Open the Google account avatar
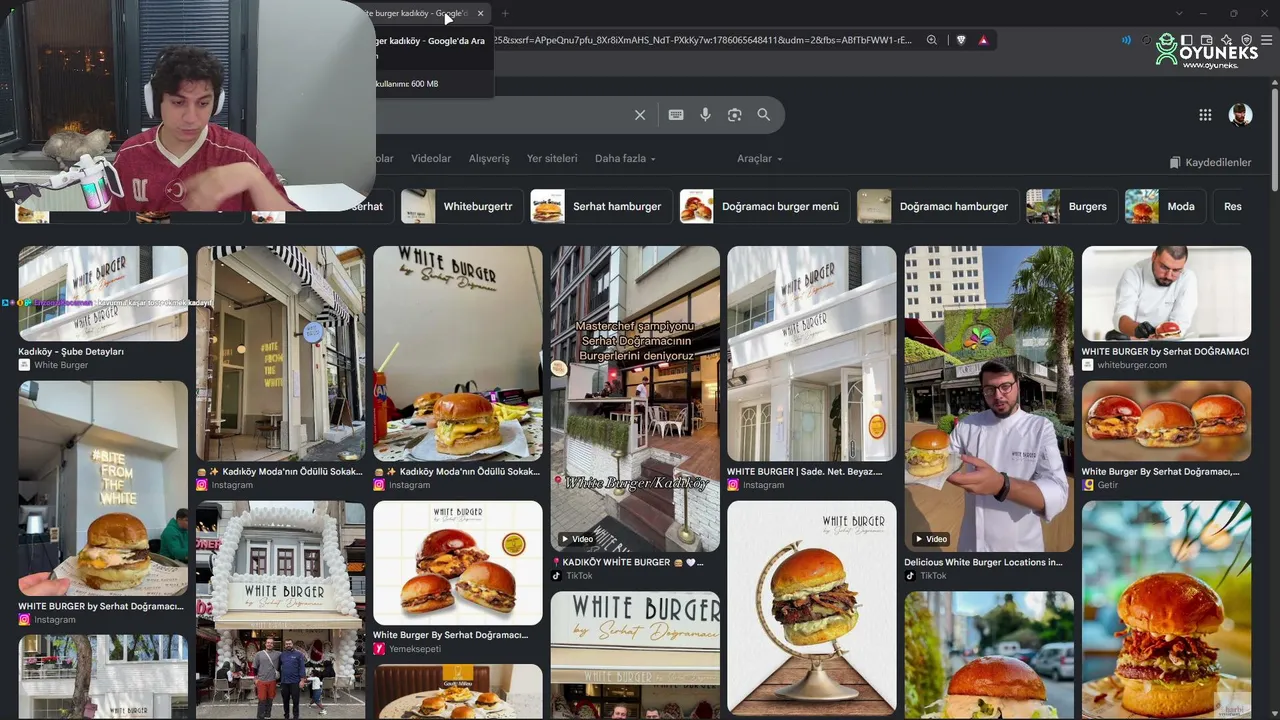This screenshot has height=720, width=1280. [1240, 115]
